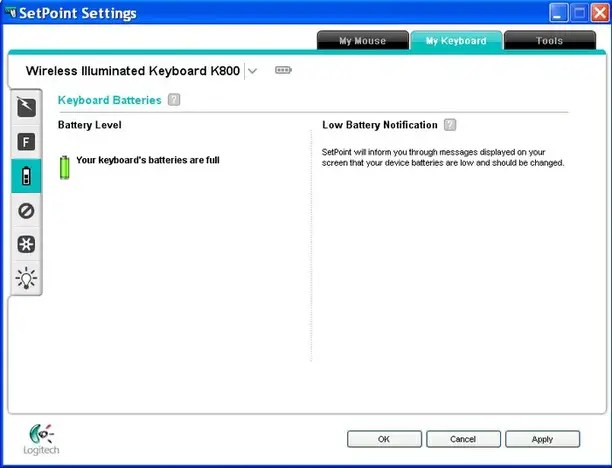Viewport: 612px width, 468px height.
Task: Click the Logitech logo
Action: (x=41, y=440)
